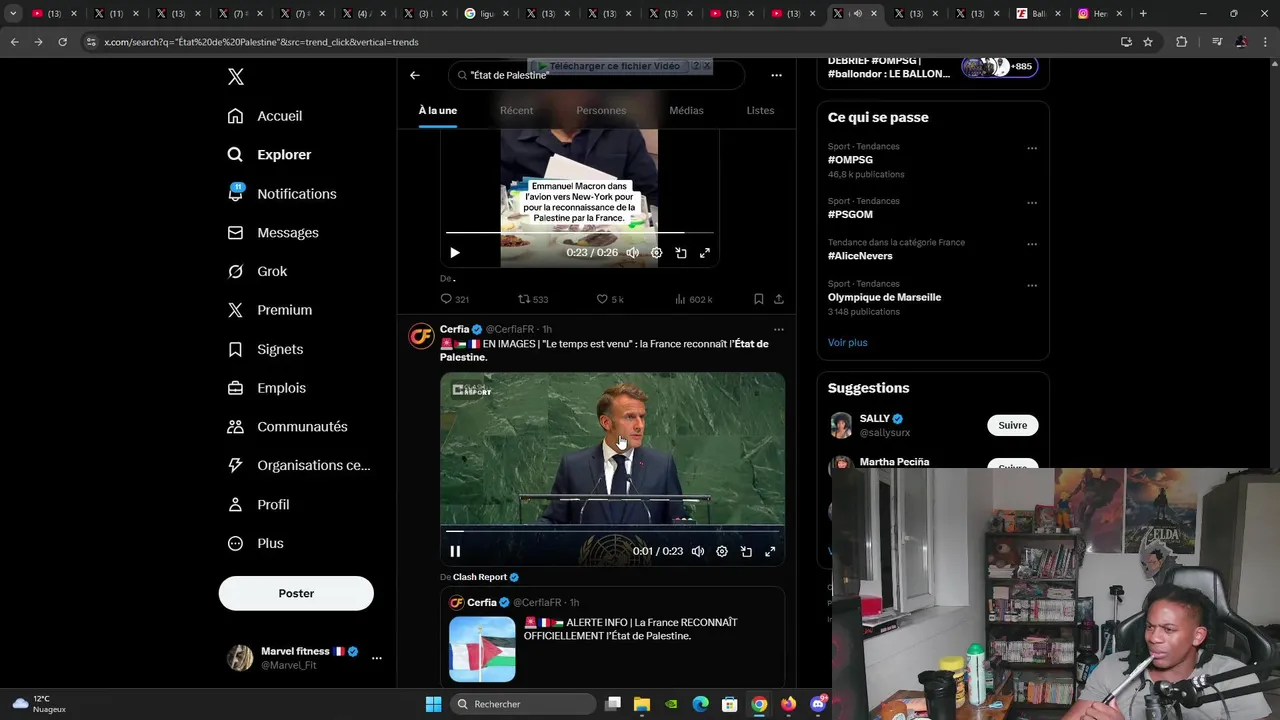1280x720 pixels.
Task: Seek the UN video progress bar
Action: [613, 531]
